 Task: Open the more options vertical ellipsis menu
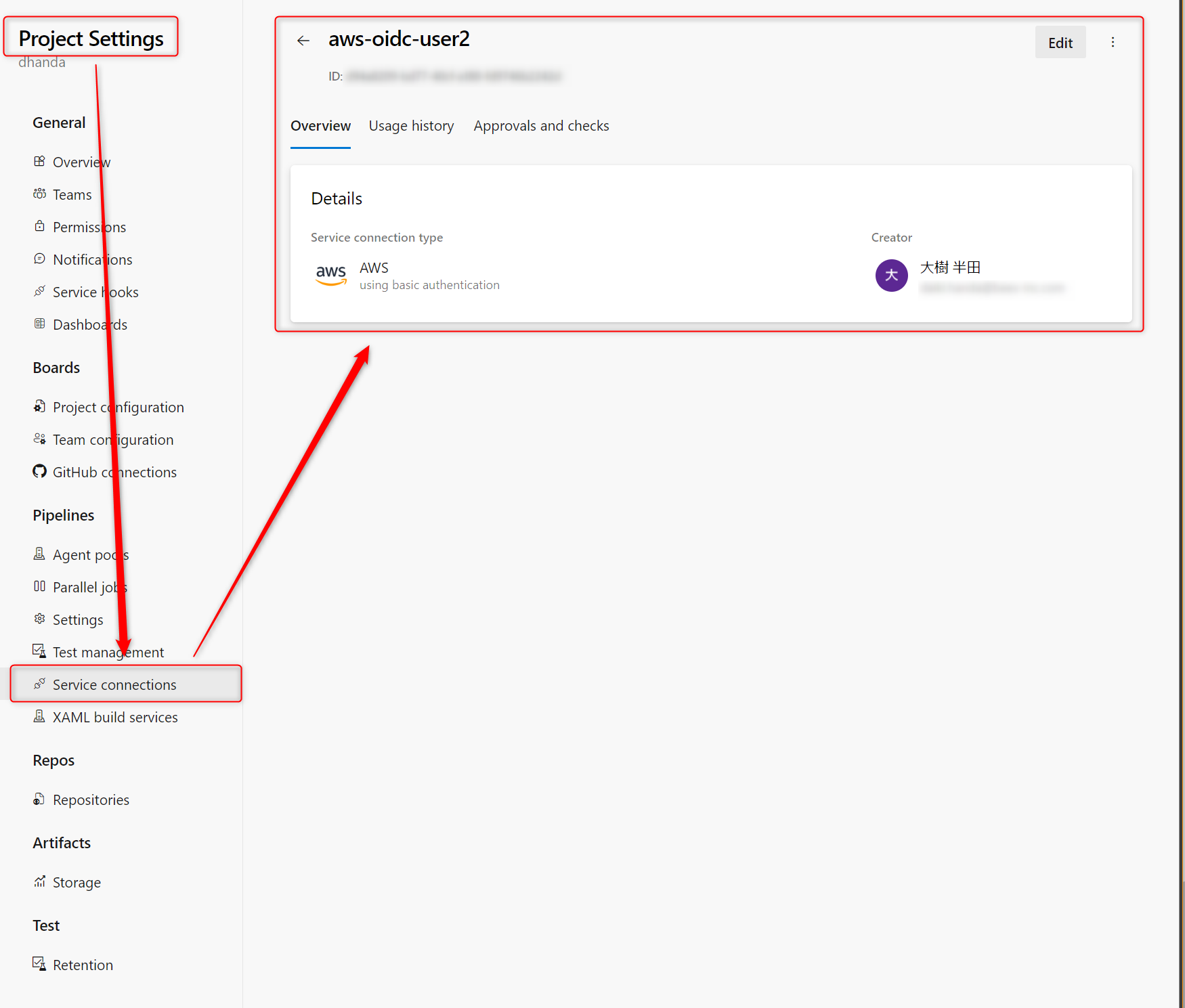(x=1113, y=42)
